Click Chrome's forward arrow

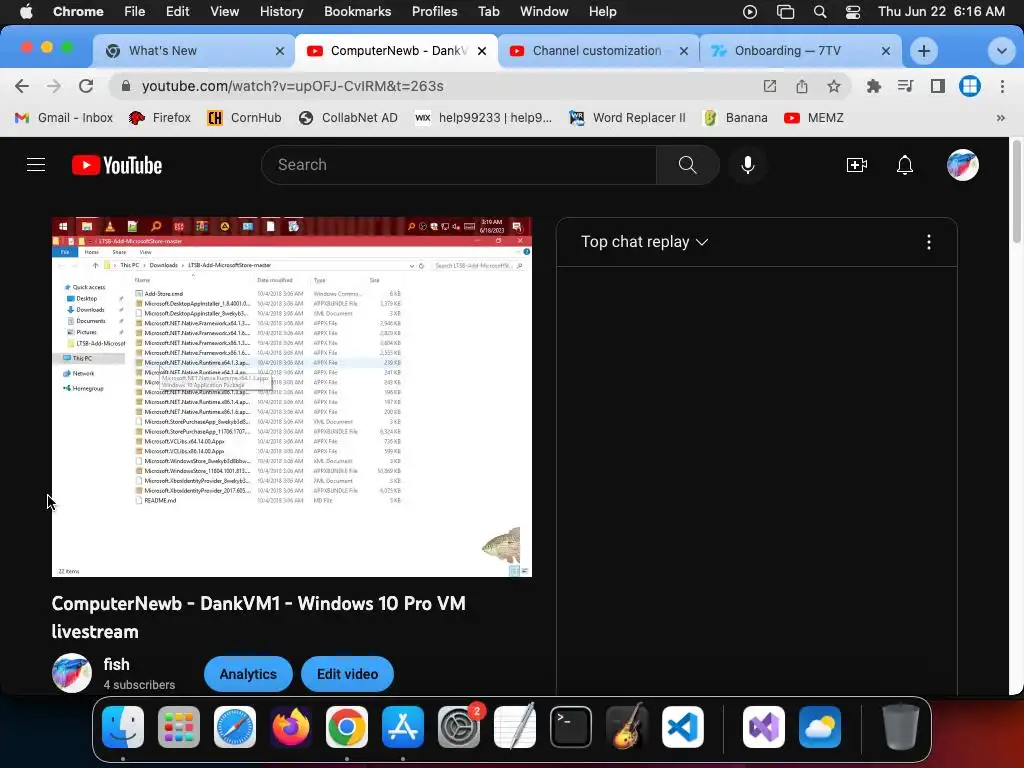pos(54,86)
